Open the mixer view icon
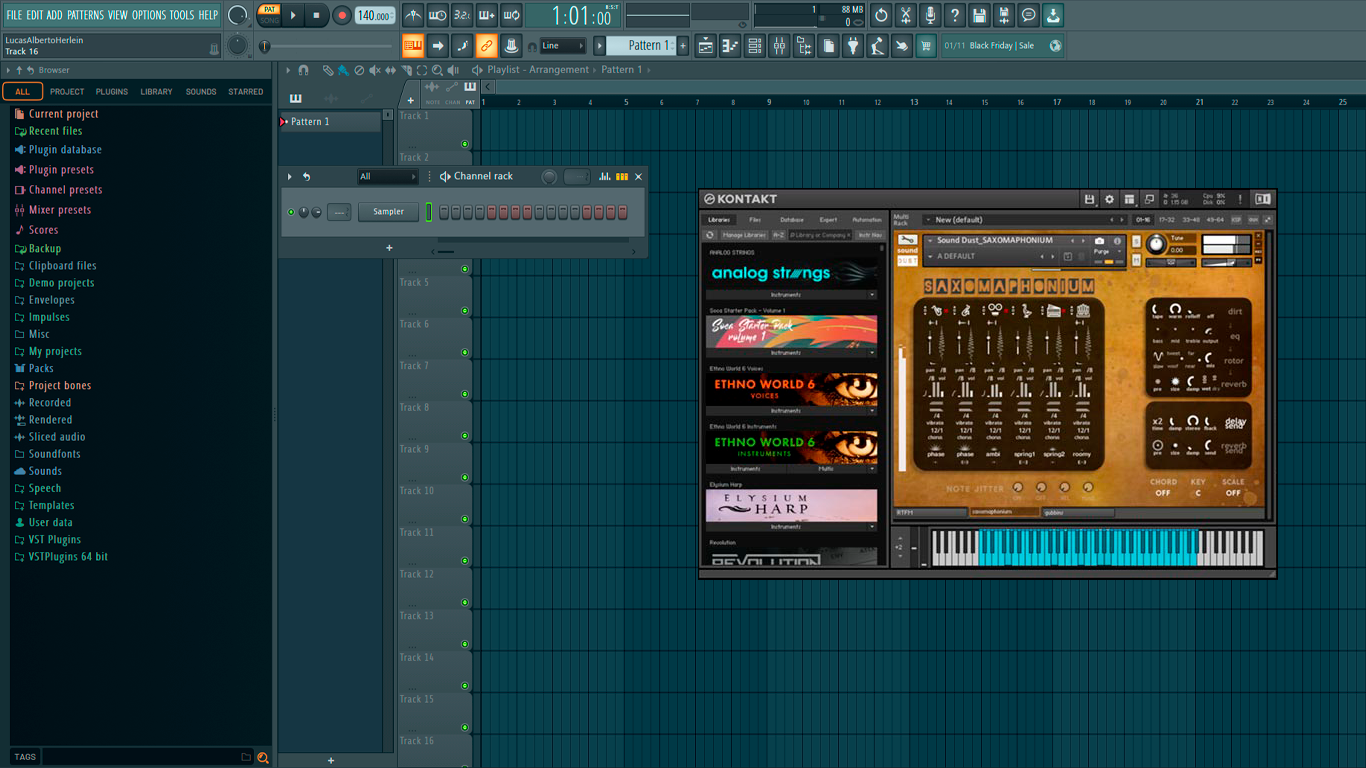 pyautogui.click(x=779, y=46)
